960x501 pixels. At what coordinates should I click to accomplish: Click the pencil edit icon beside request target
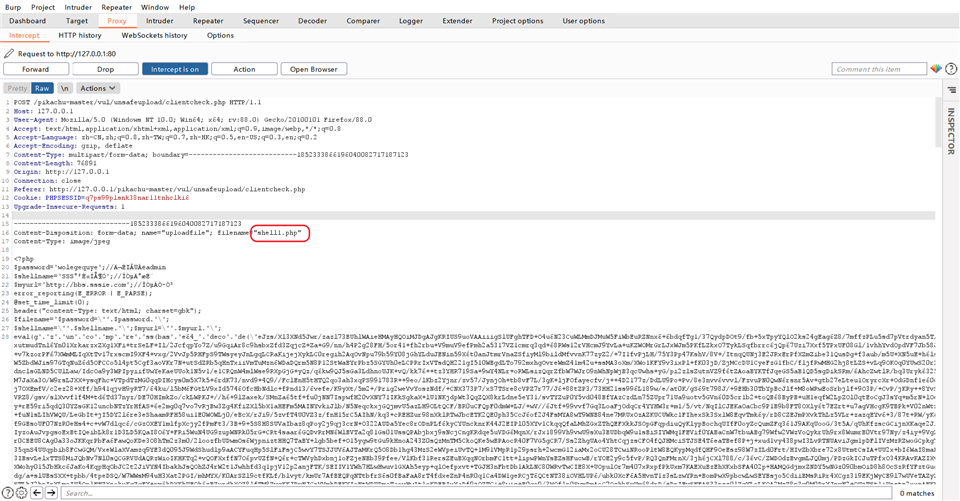(9, 54)
